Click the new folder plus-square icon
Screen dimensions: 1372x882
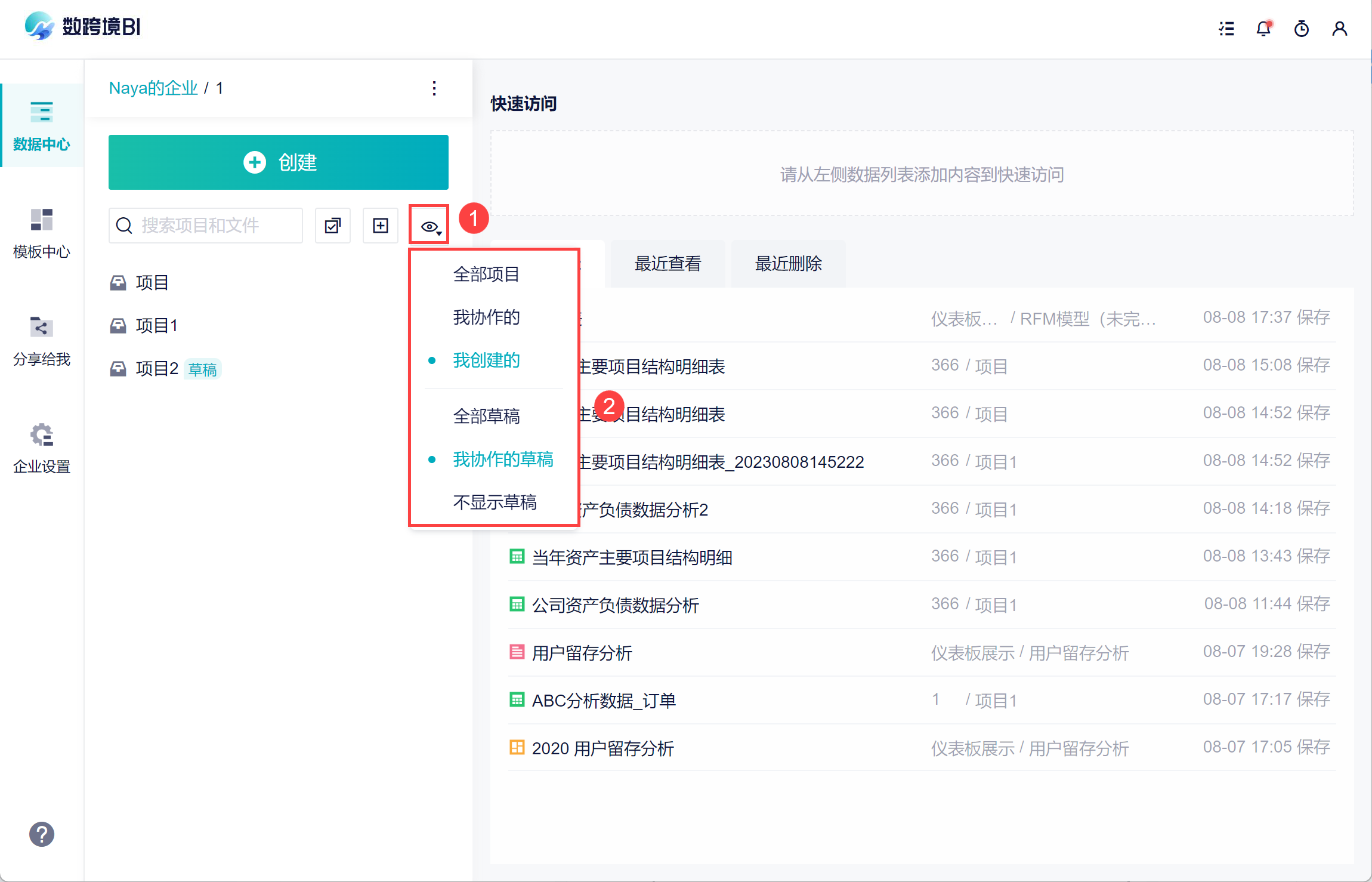pyautogui.click(x=381, y=226)
